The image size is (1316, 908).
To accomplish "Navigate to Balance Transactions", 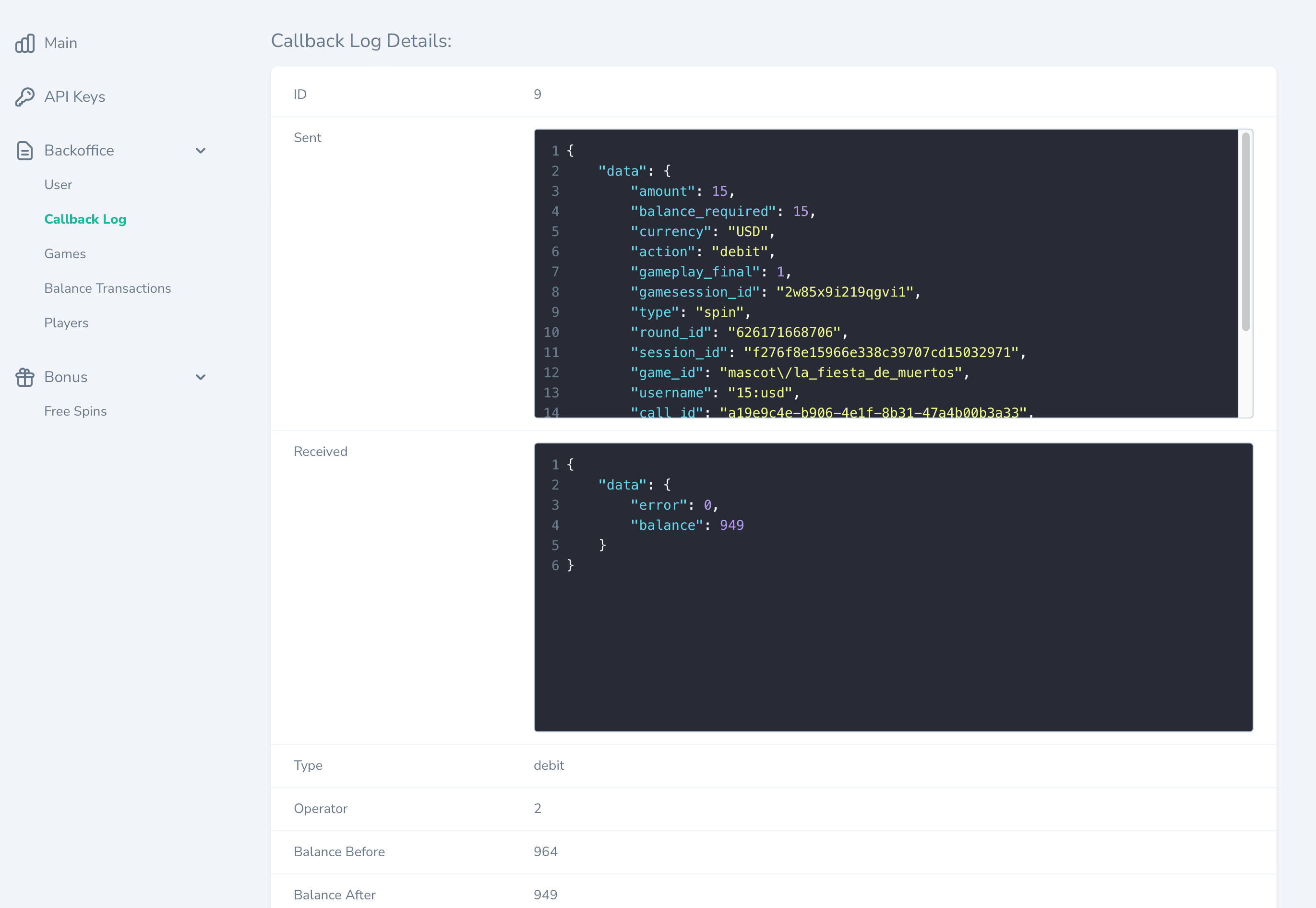I will 108,288.
